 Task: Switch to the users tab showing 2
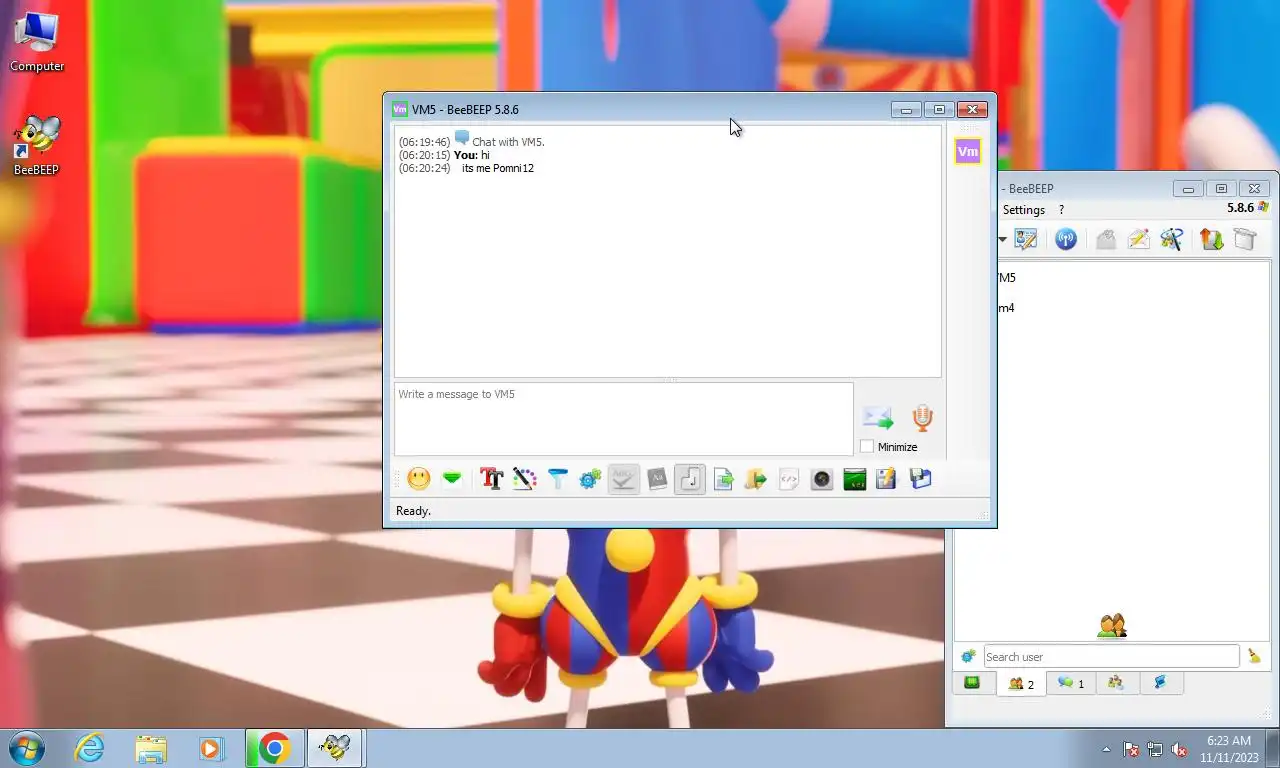1021,684
